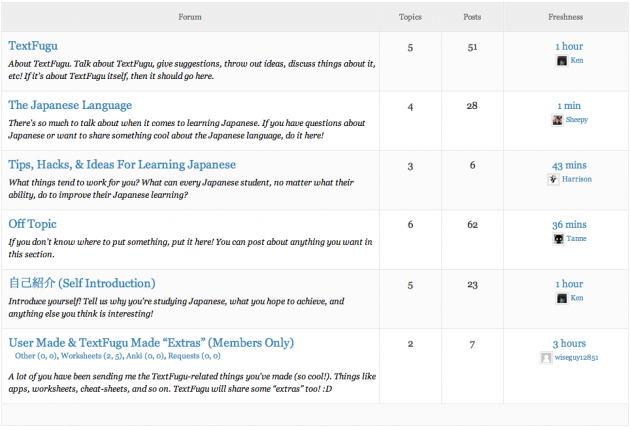Select posts count 6 in Tips, Hacks row
630x427 pixels.
click(472, 165)
